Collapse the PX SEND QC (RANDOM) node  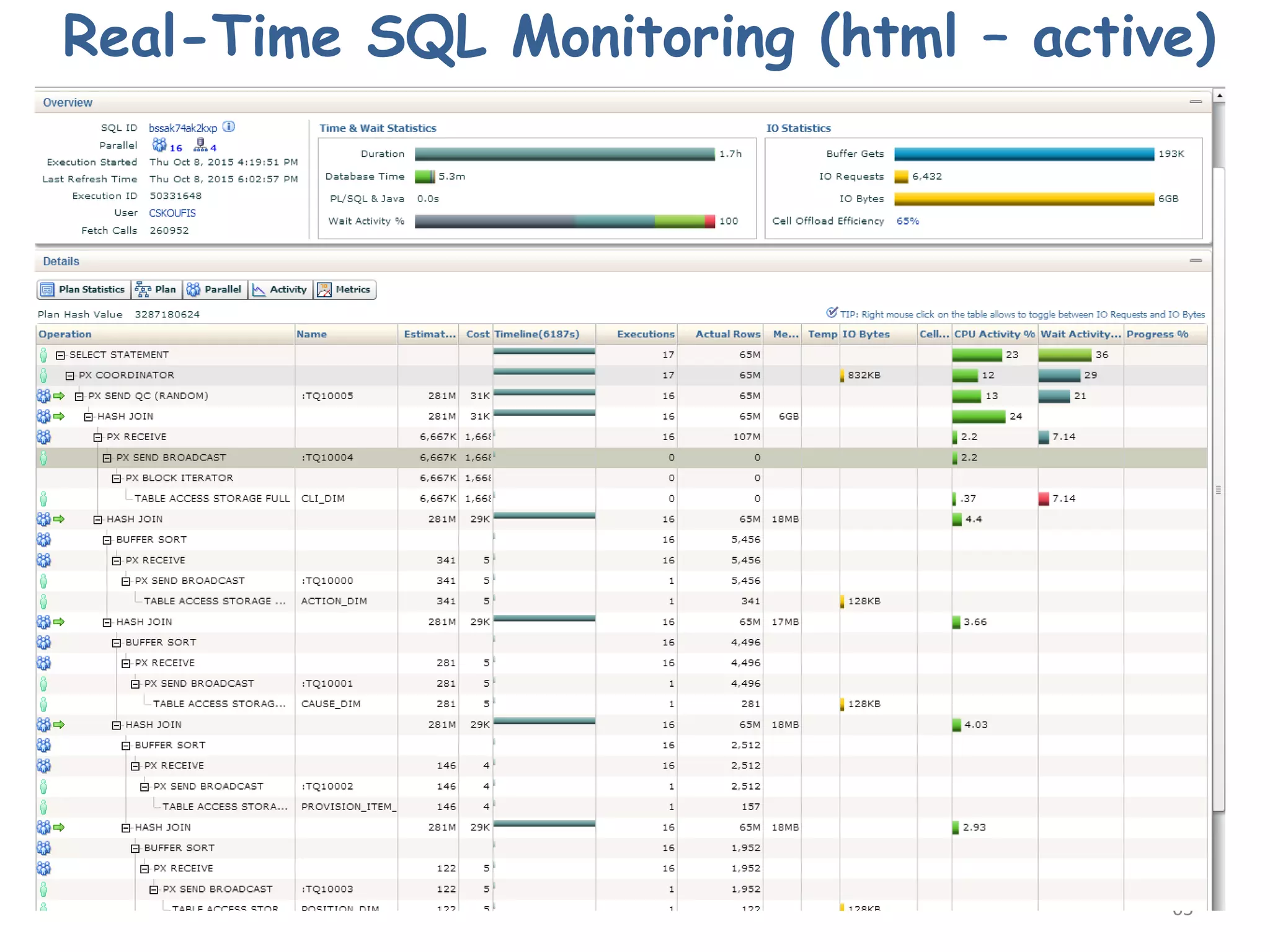coord(79,396)
